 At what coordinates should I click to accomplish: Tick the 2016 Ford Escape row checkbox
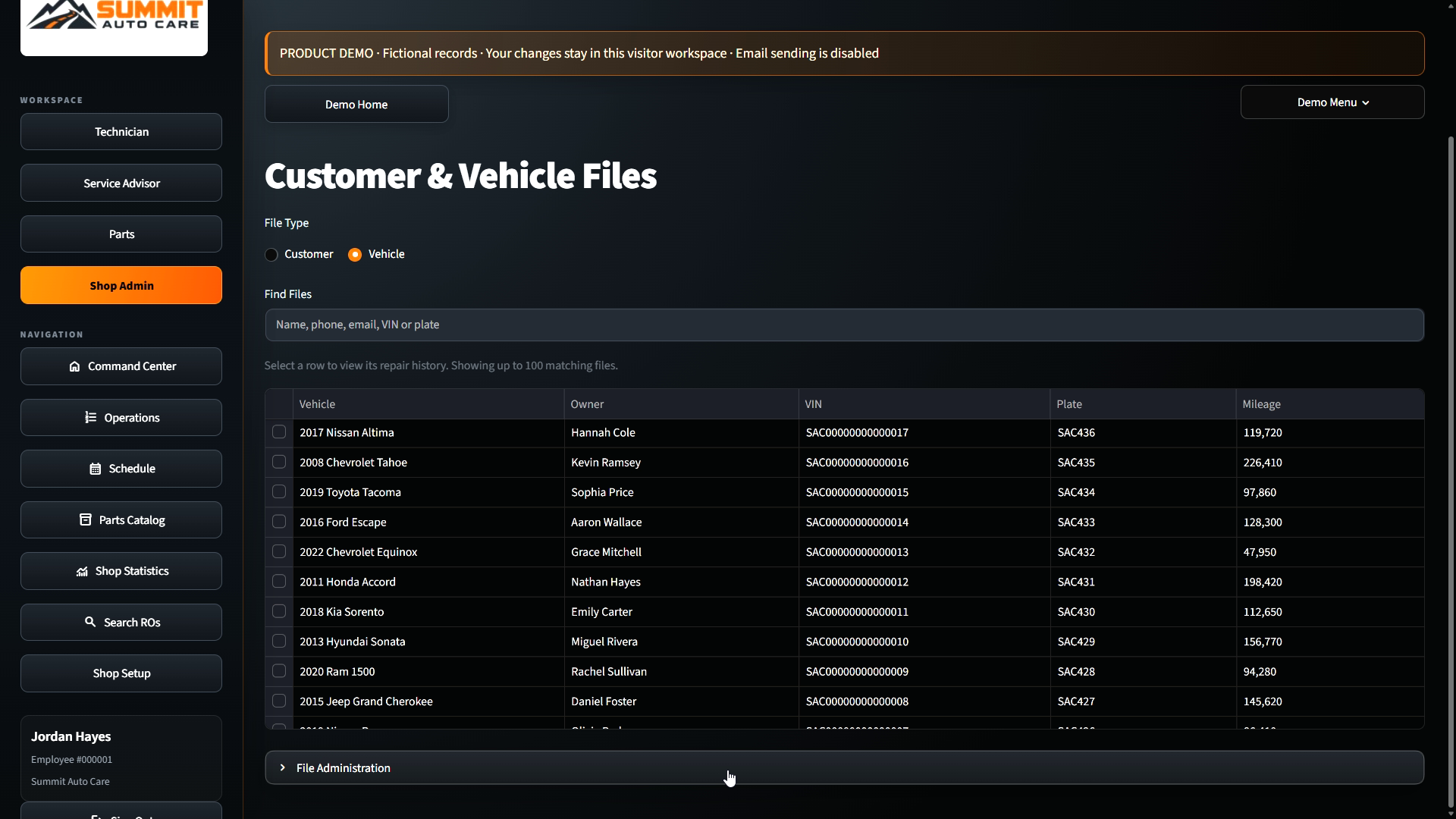(279, 522)
